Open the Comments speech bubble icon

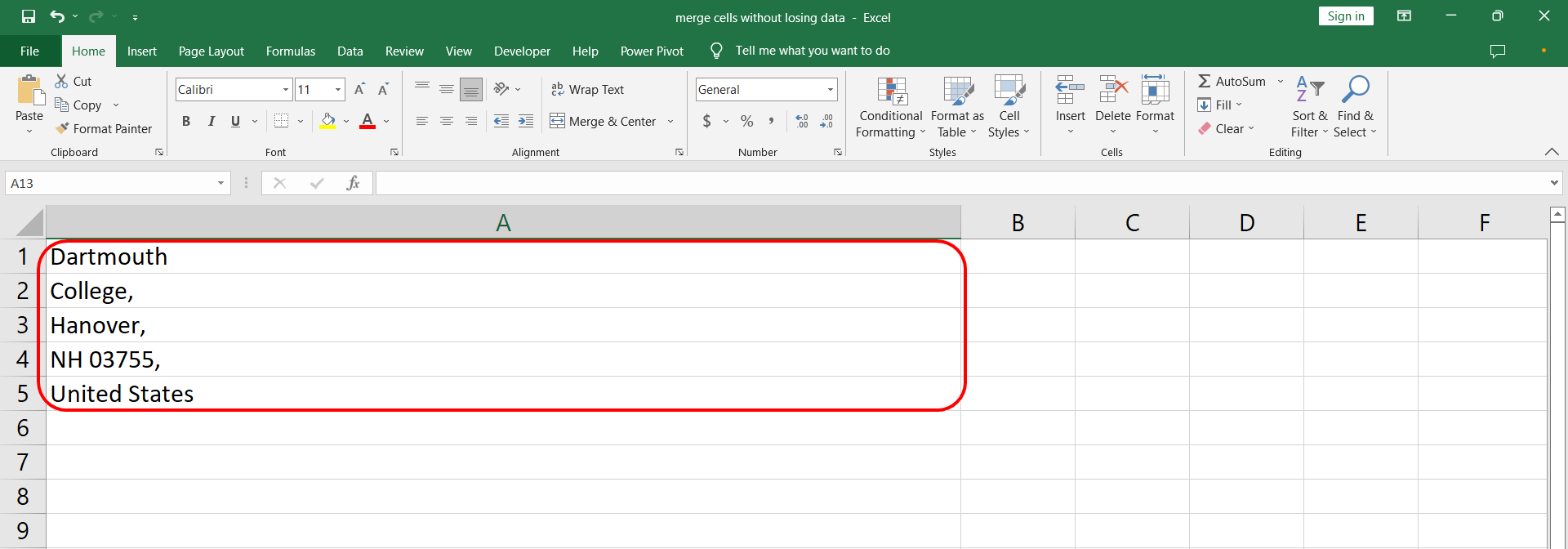(x=1498, y=51)
